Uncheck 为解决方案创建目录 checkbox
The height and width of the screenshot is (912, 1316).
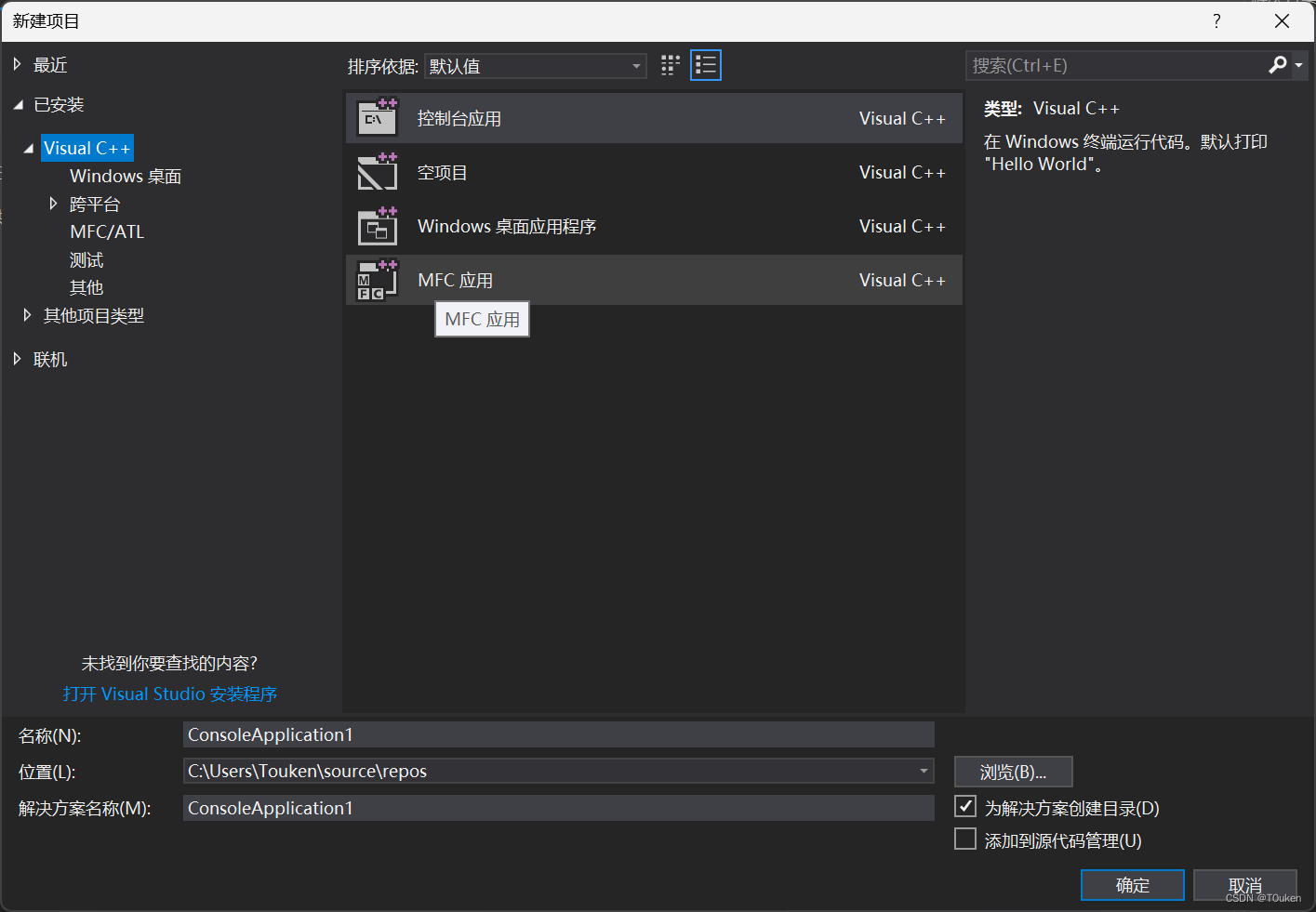[965, 807]
